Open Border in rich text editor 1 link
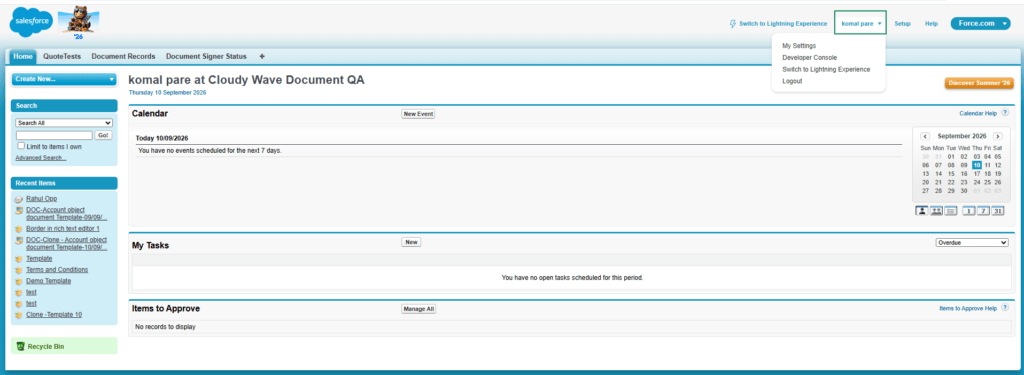Viewport: 1024px width, 375px height. point(63,229)
